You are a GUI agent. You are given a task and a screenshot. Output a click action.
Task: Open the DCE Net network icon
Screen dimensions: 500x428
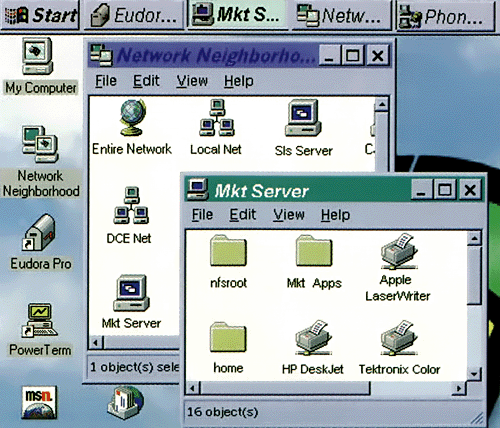click(131, 205)
